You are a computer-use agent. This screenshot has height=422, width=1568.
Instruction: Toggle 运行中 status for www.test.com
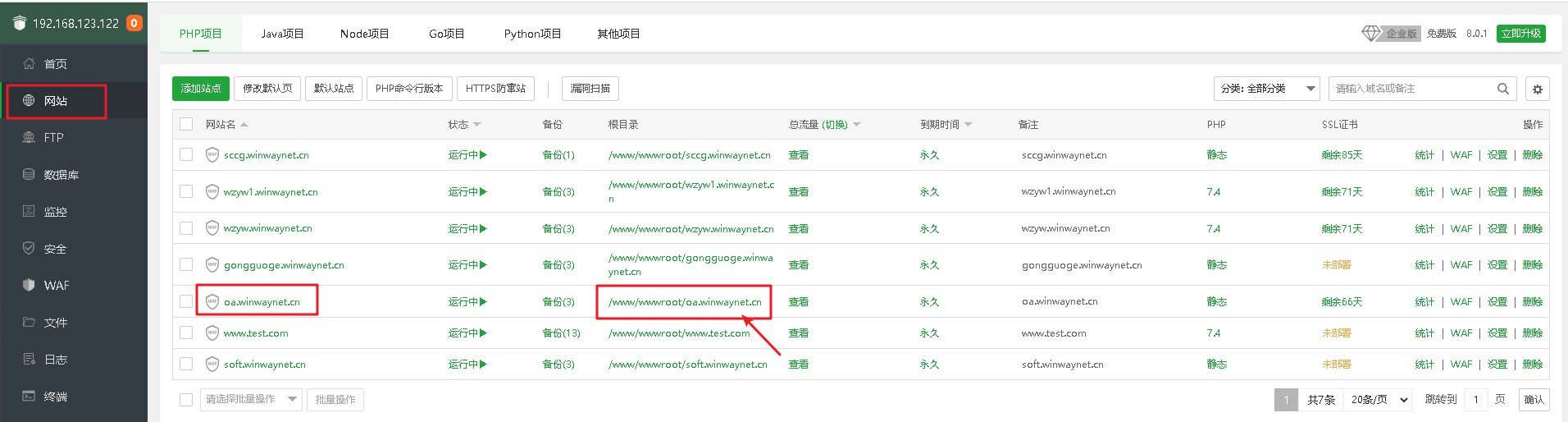467,333
